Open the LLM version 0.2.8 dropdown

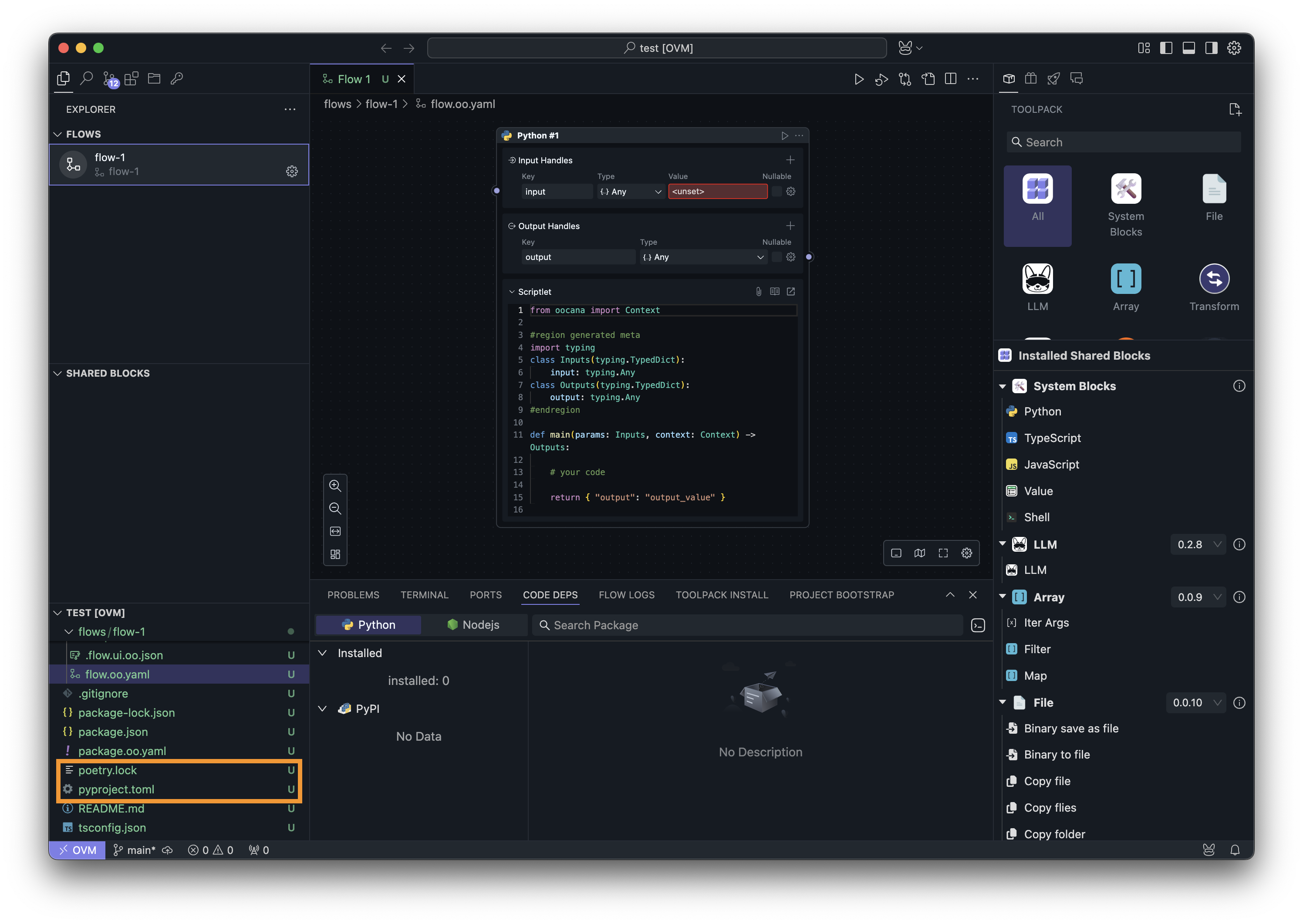[x=1198, y=544]
